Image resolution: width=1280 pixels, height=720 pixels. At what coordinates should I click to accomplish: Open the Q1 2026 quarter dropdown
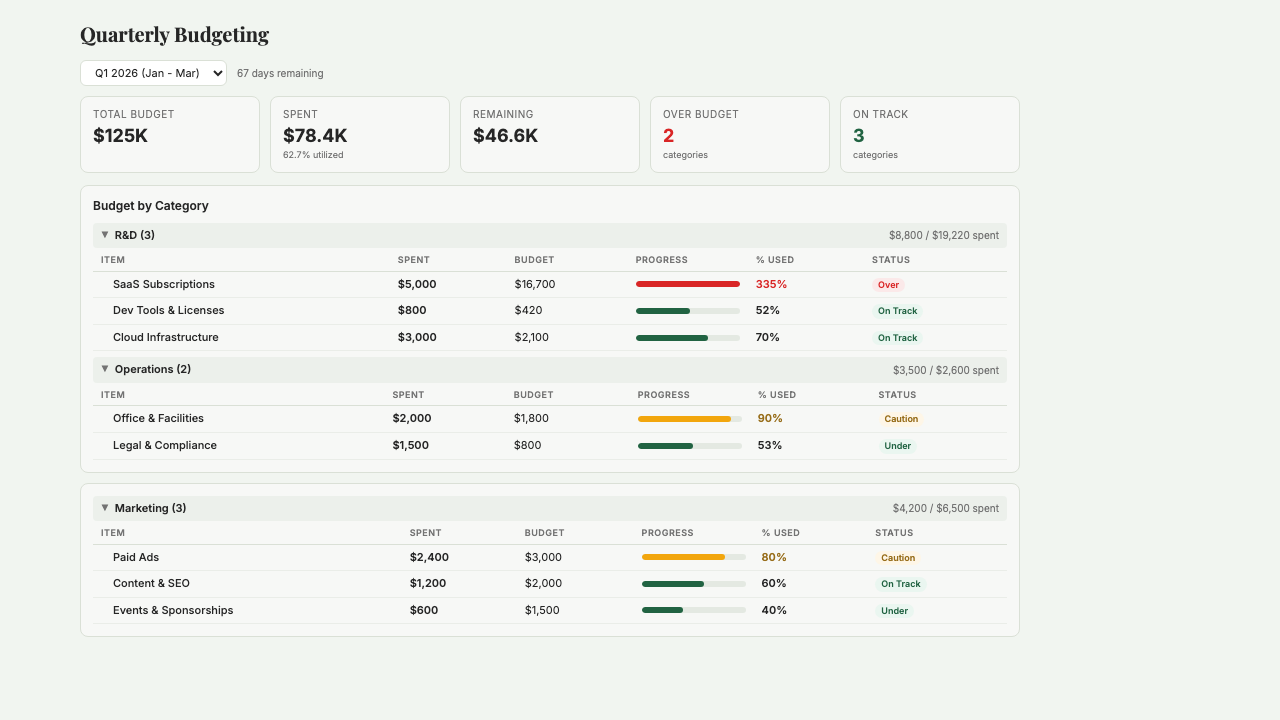pyautogui.click(x=152, y=73)
